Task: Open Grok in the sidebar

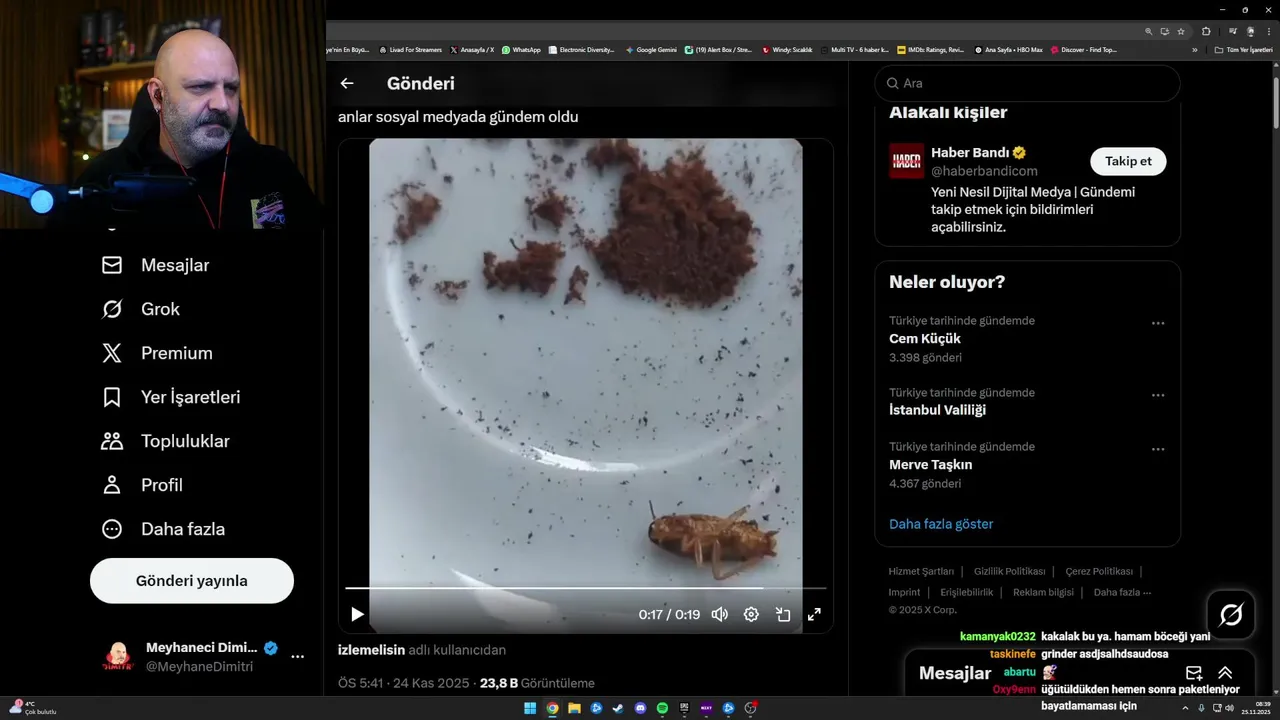Action: pyautogui.click(x=141, y=309)
